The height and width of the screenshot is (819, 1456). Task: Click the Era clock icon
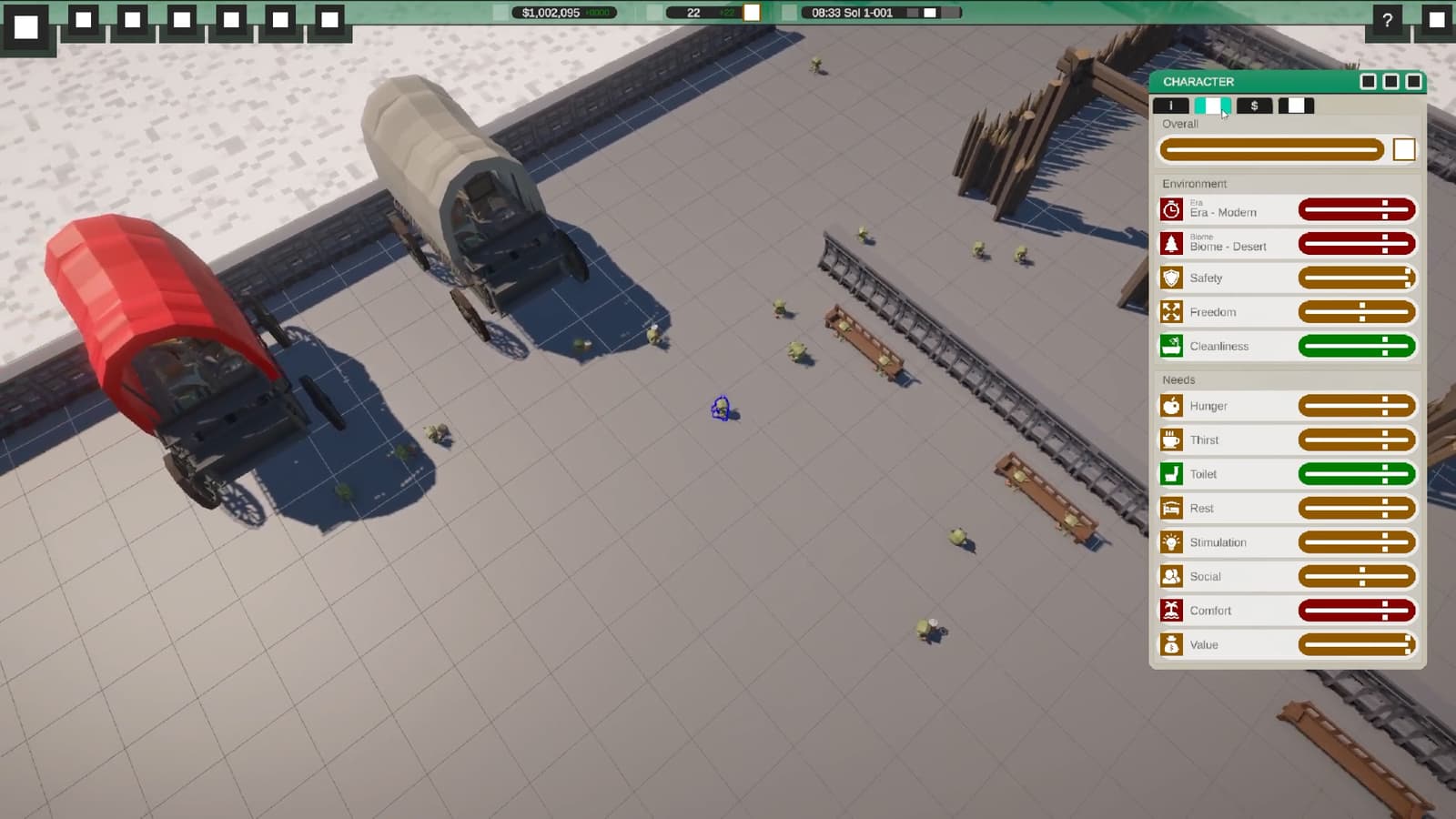pos(1171,210)
